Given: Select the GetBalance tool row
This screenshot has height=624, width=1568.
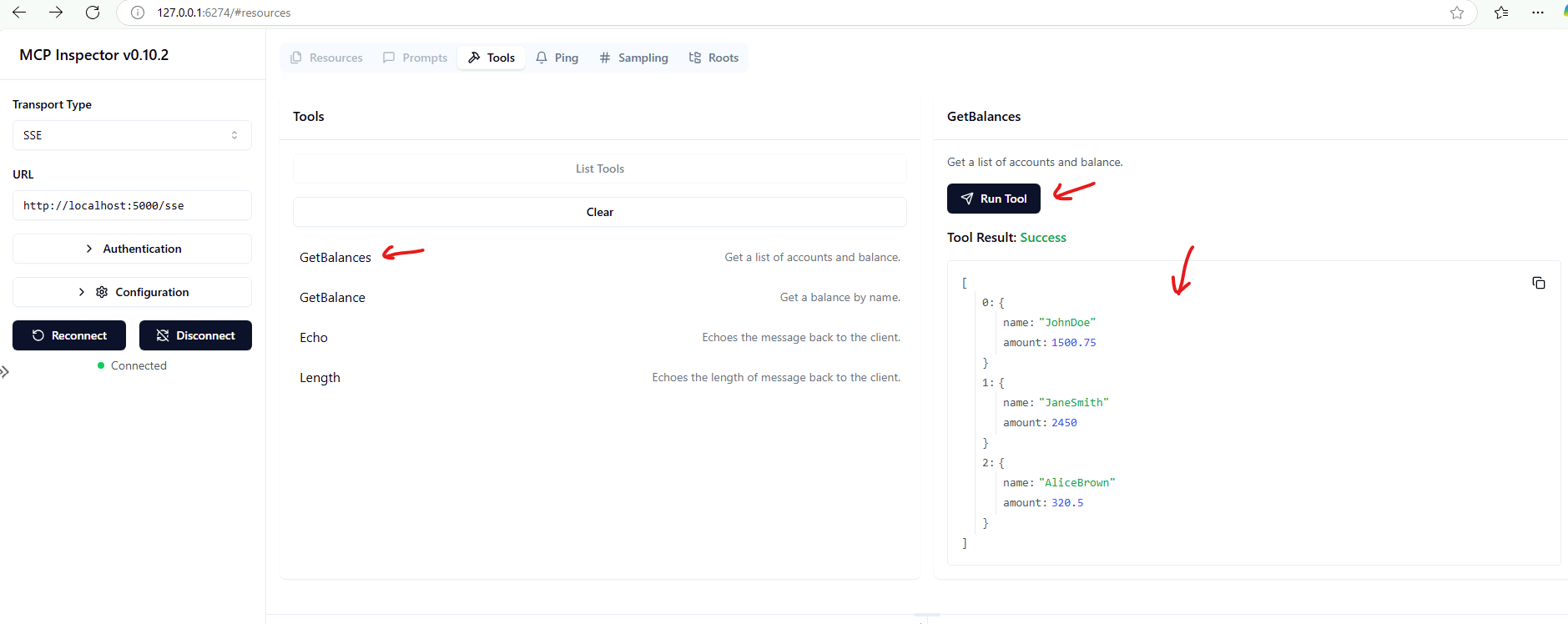Looking at the screenshot, I should (x=599, y=297).
